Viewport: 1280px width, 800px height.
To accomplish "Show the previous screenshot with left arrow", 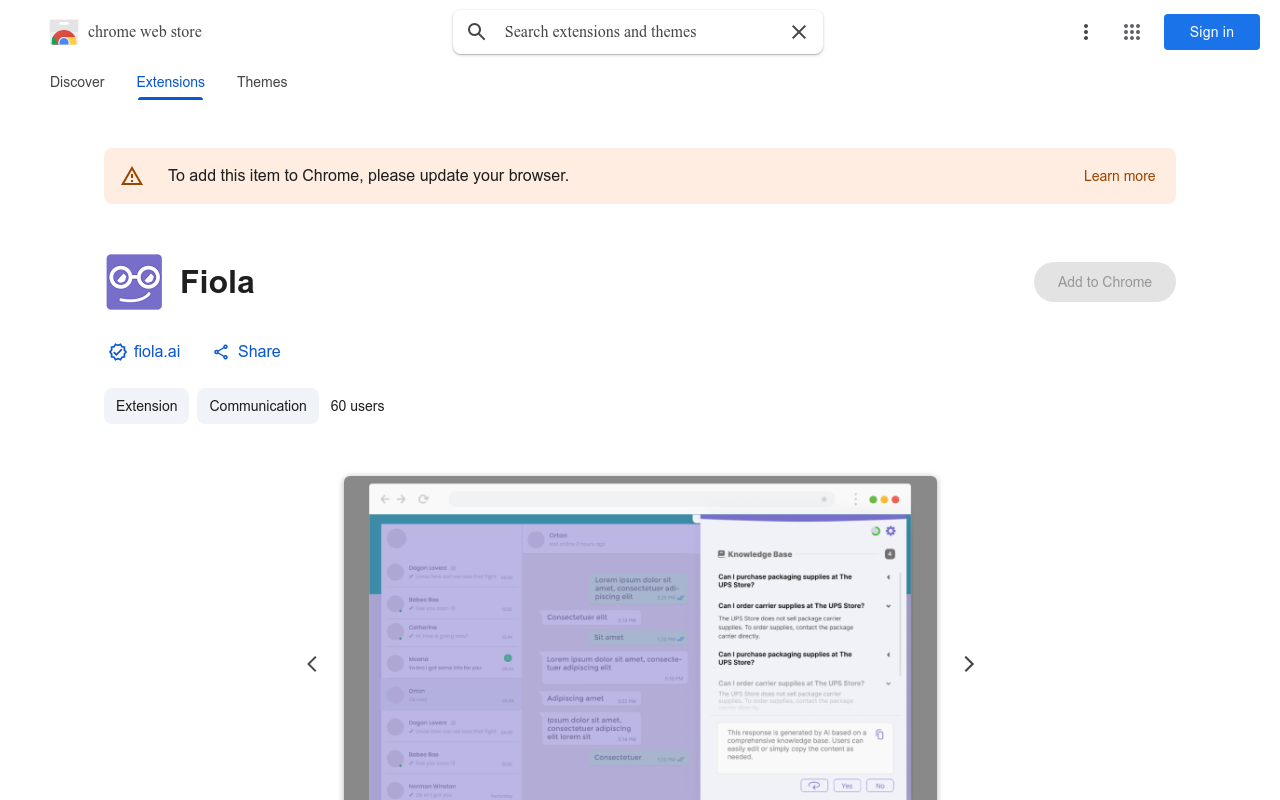I will (312, 664).
